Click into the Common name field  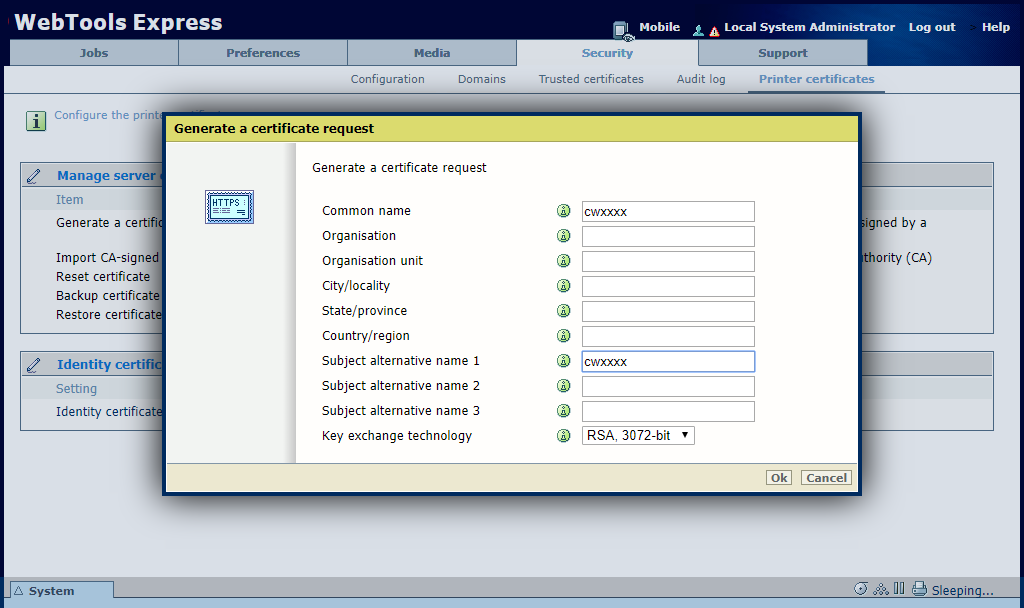click(x=668, y=212)
